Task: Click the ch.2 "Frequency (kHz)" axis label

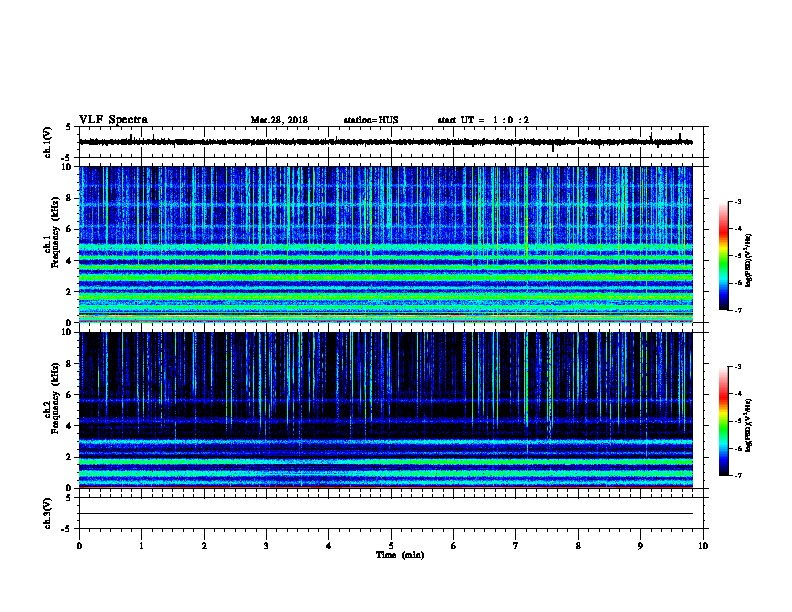Action: (x=55, y=398)
